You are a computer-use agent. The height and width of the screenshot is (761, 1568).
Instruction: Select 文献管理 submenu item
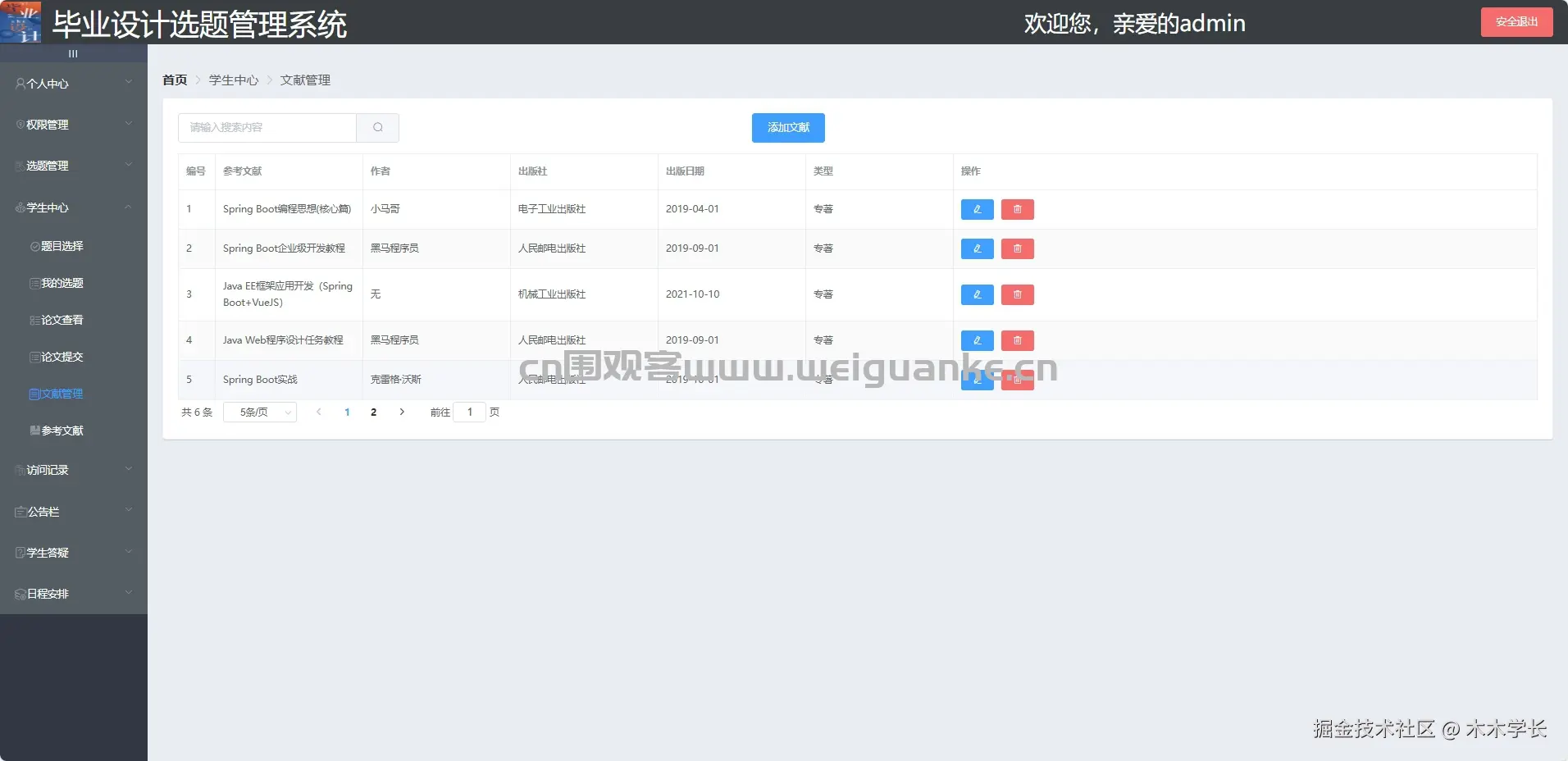pyautogui.click(x=74, y=394)
